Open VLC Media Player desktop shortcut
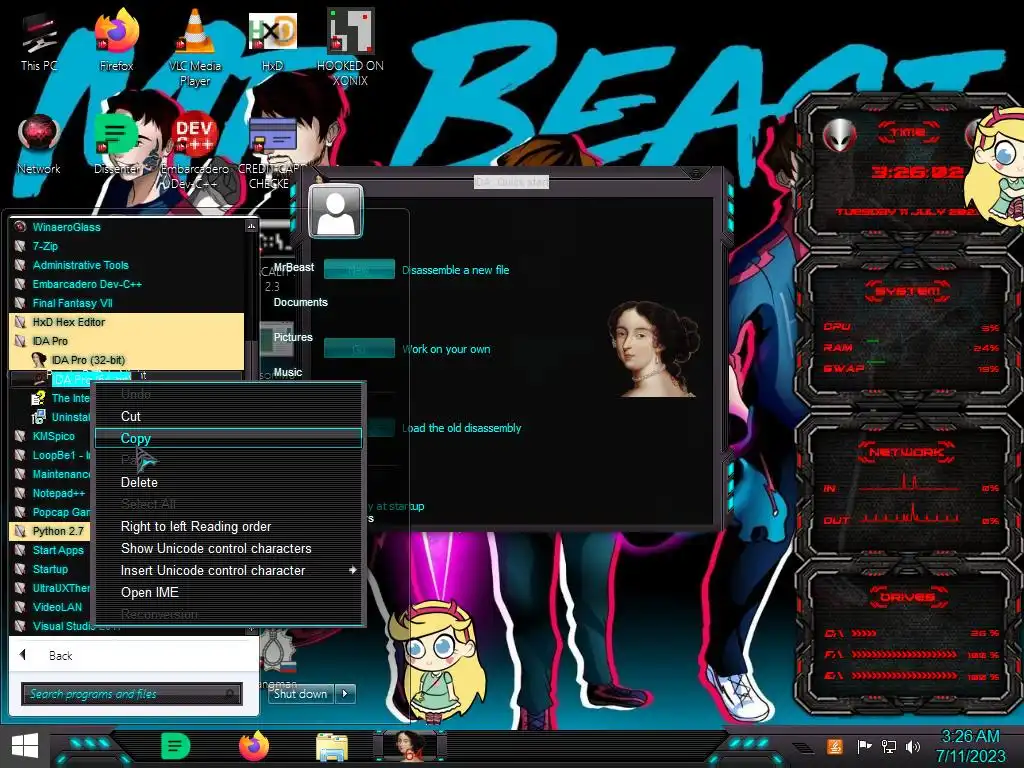Viewport: 1024px width, 768px height. pos(194,48)
